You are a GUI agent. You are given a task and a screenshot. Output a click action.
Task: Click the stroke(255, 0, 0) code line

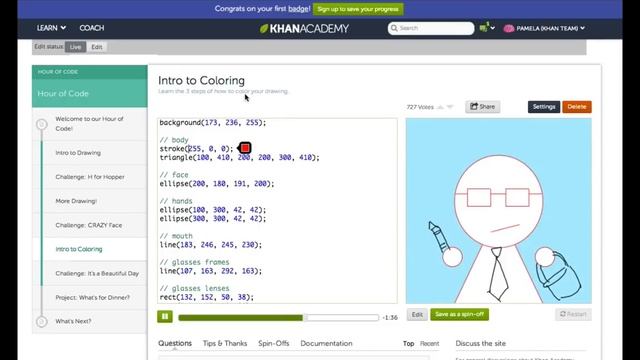(x=196, y=149)
